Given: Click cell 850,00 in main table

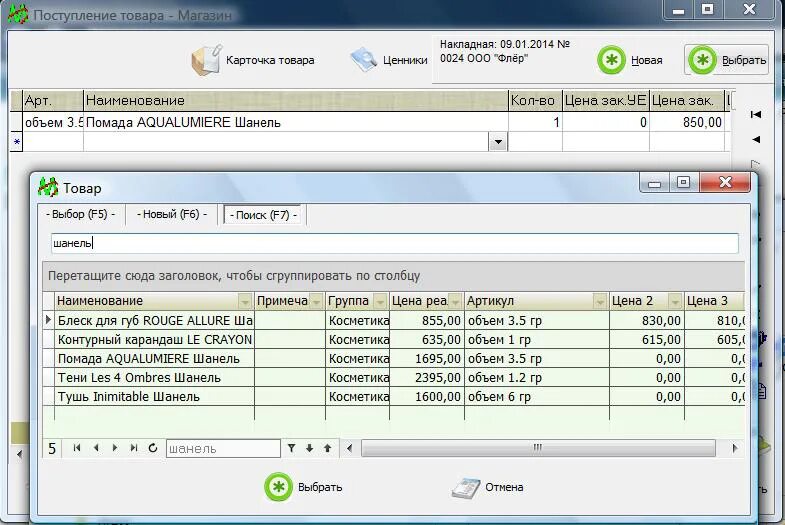Looking at the screenshot, I should pyautogui.click(x=687, y=123).
